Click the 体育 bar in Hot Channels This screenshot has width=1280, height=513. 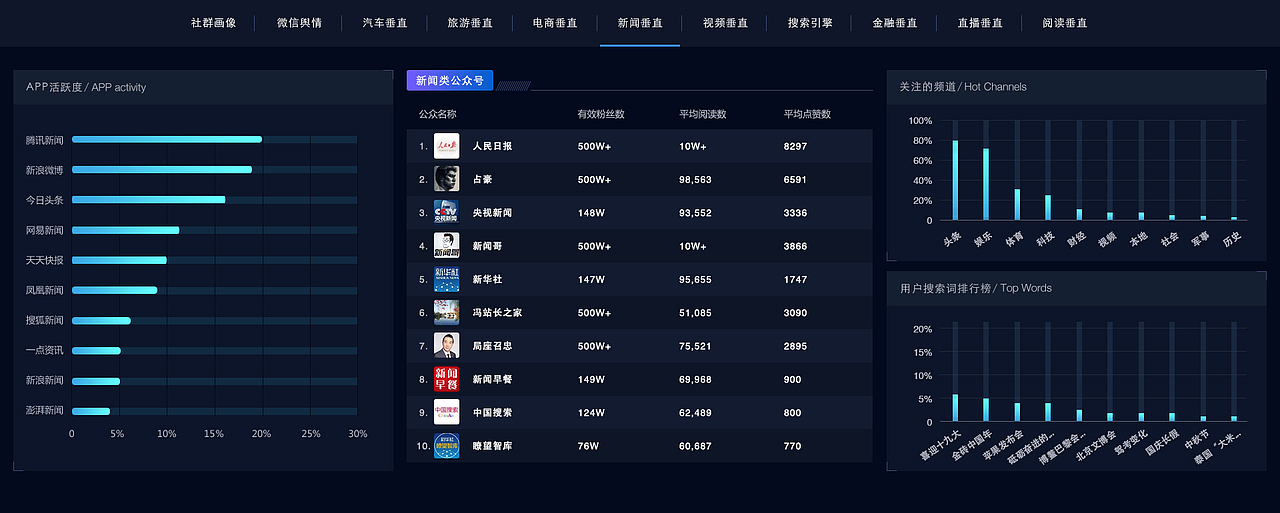[1017, 204]
